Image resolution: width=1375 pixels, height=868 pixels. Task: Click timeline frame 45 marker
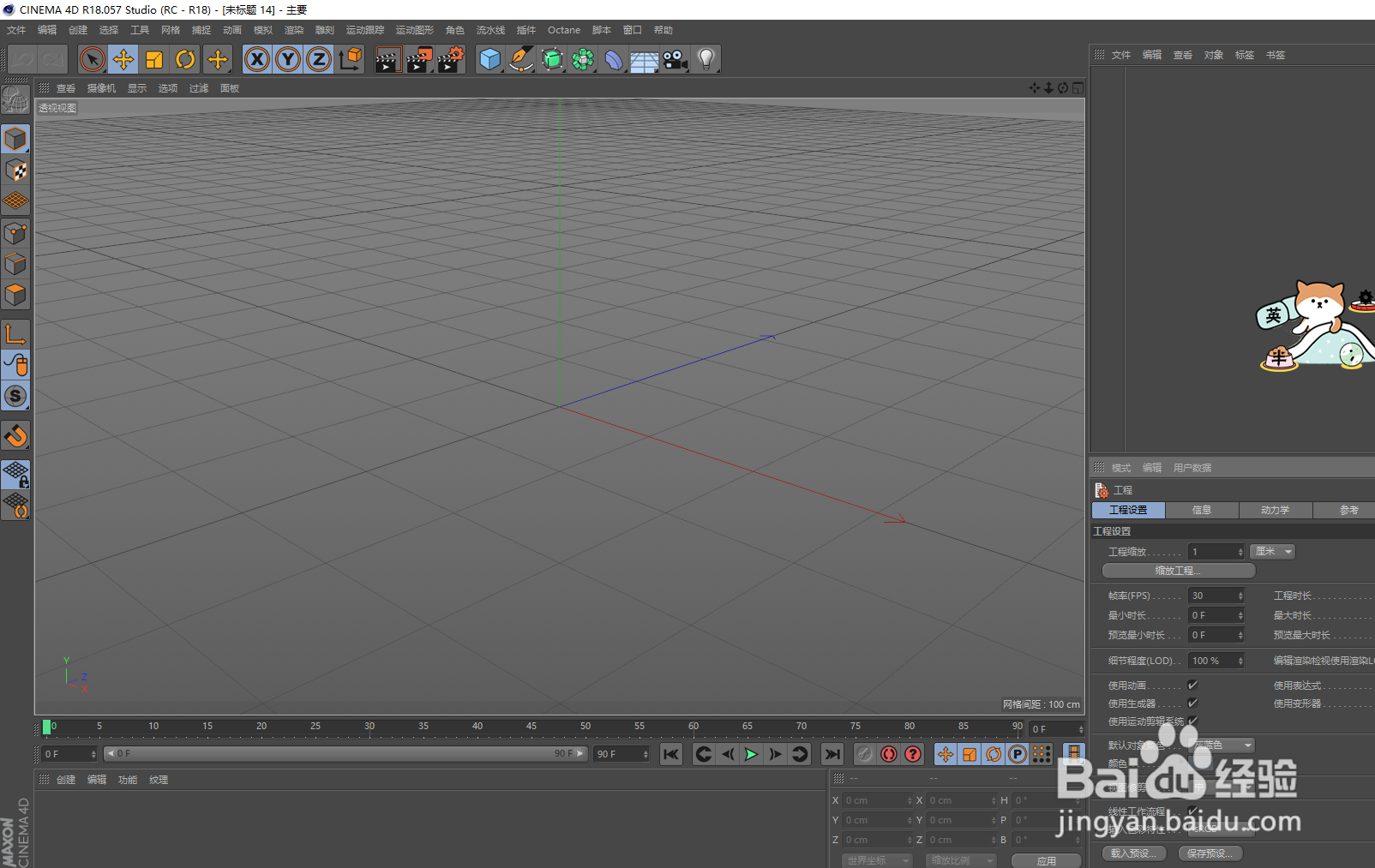coord(531,727)
